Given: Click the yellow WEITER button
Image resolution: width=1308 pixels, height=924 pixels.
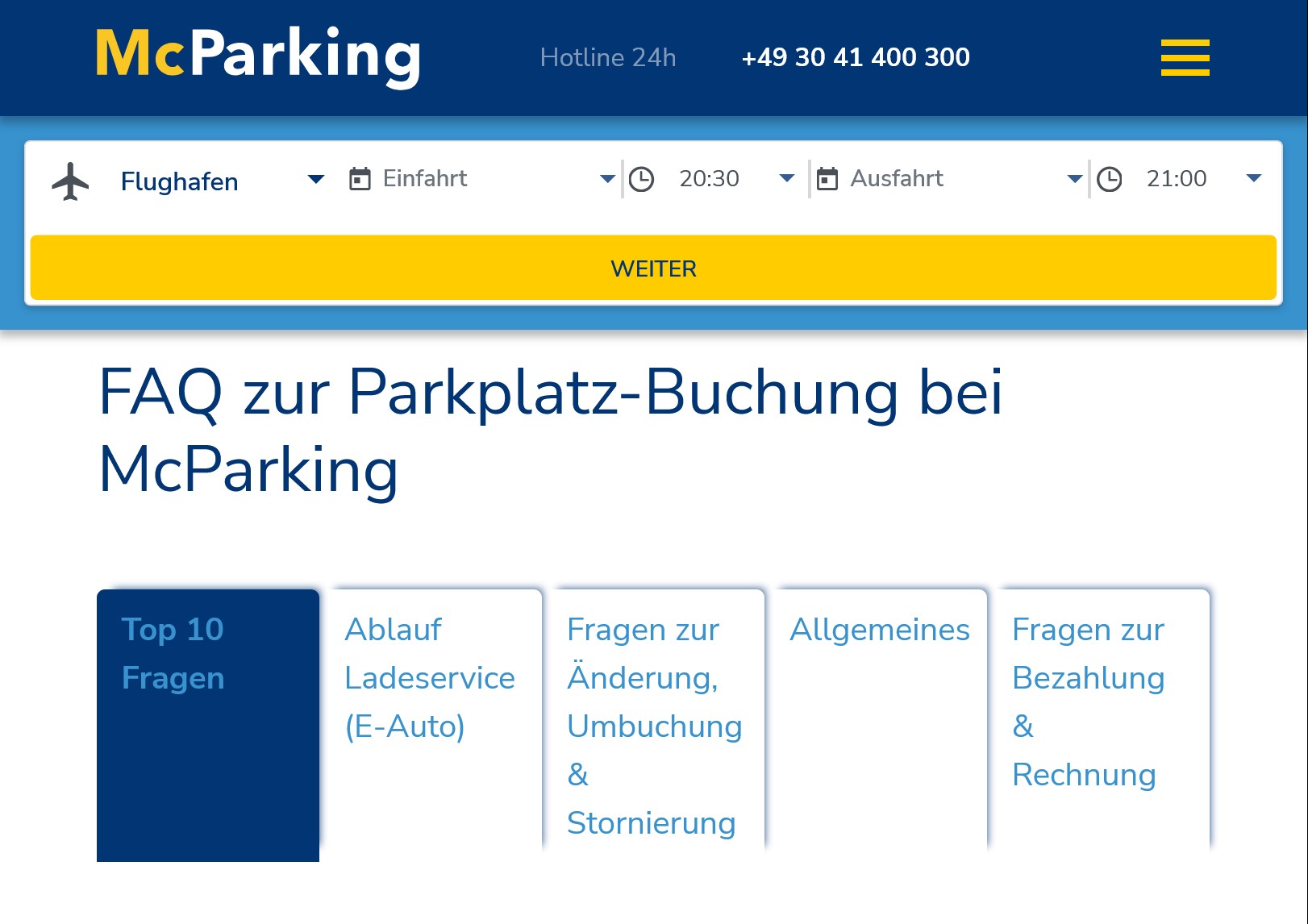Looking at the screenshot, I should (x=653, y=268).
